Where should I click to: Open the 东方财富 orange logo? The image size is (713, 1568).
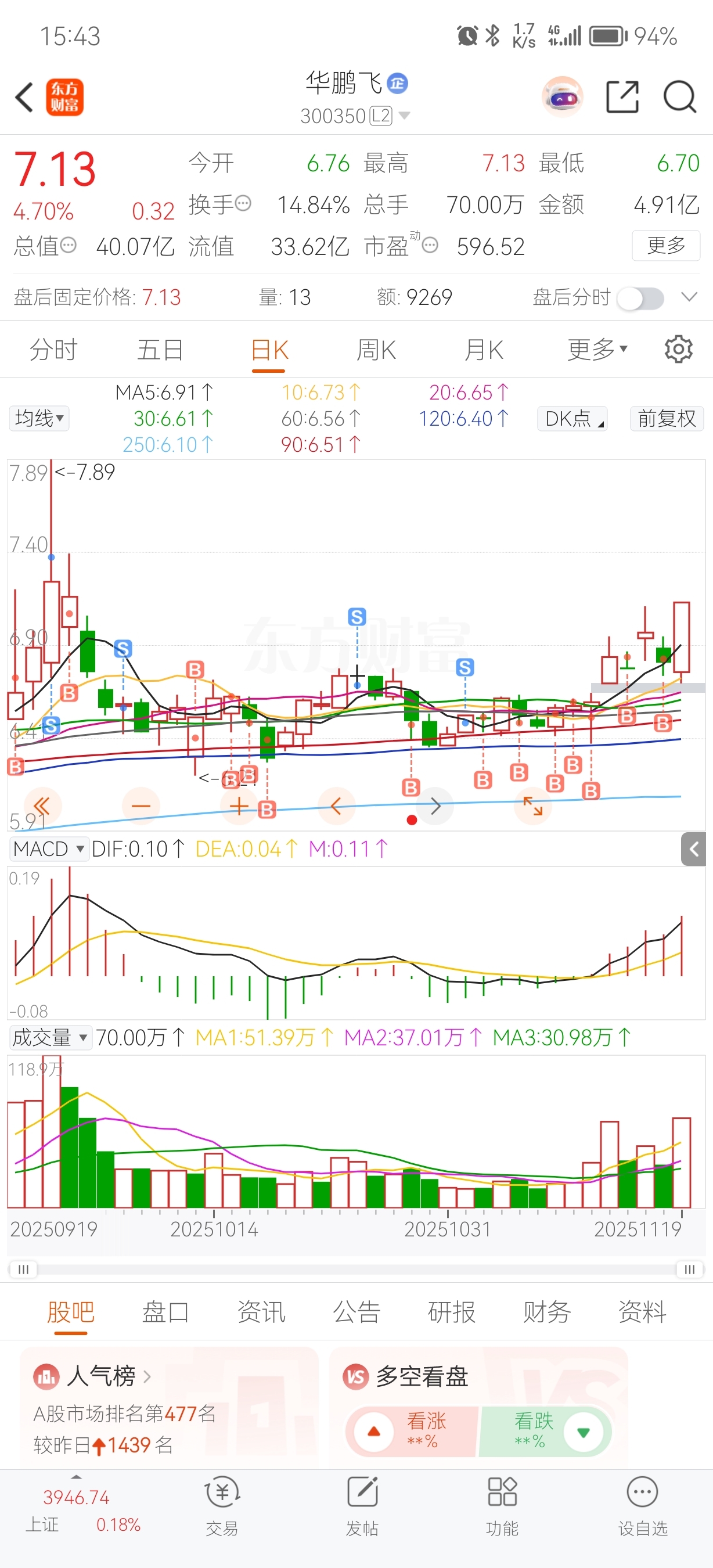64,98
